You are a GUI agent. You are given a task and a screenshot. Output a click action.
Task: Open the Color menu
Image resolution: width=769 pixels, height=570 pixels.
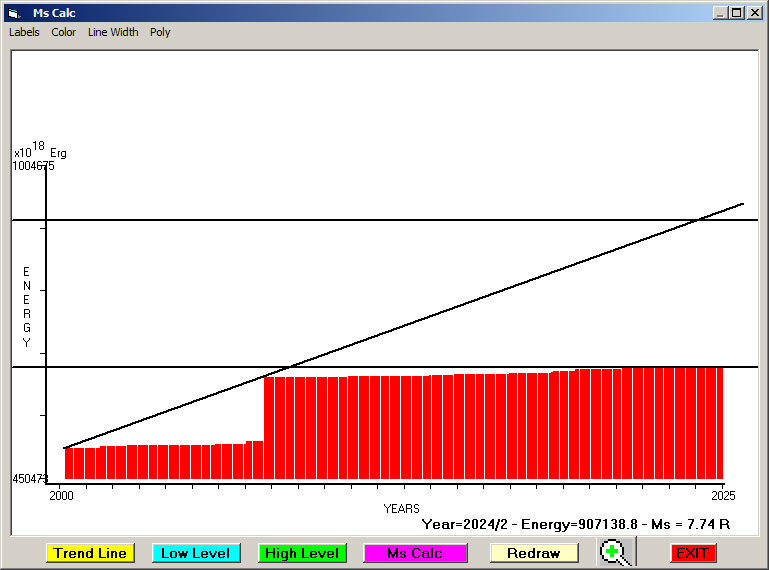point(64,32)
